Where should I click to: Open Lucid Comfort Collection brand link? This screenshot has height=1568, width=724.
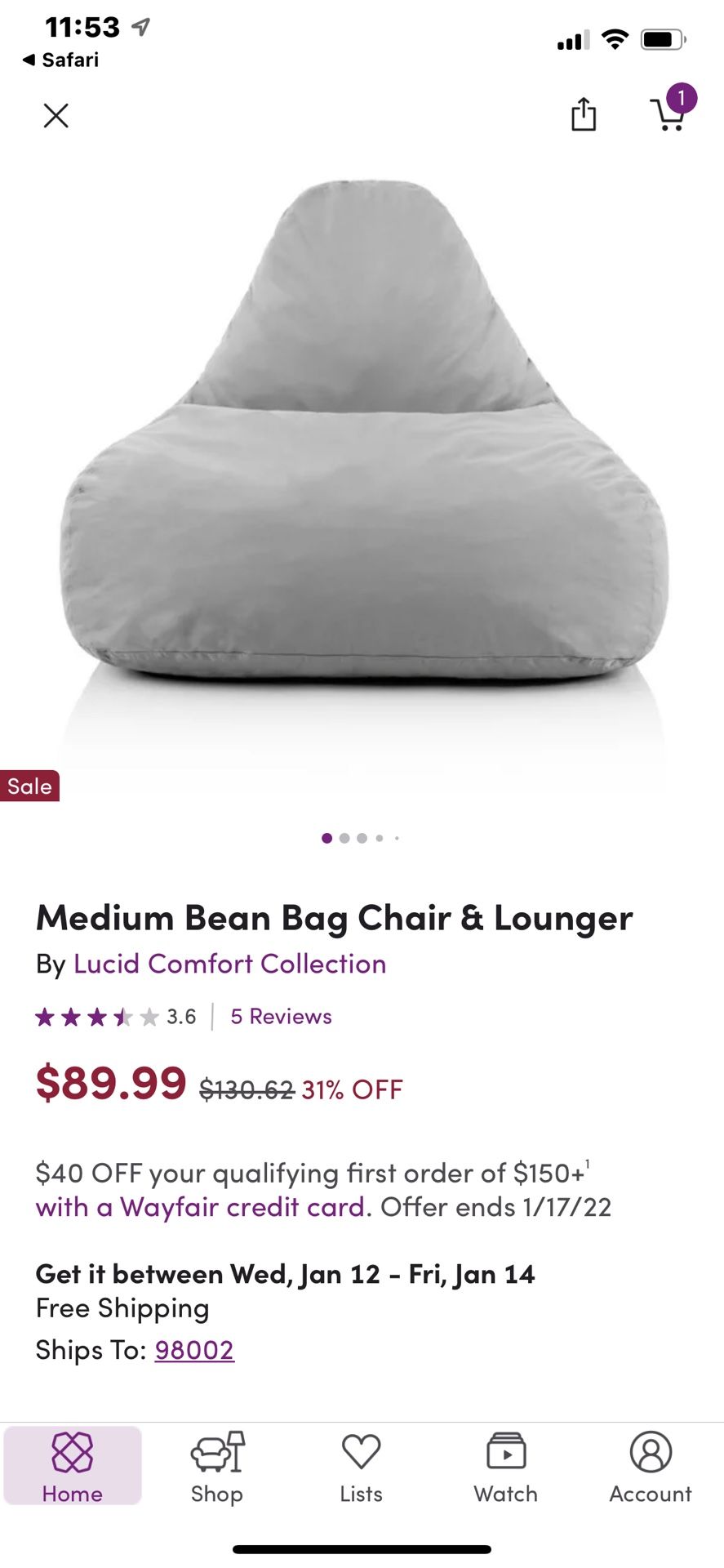tap(229, 964)
